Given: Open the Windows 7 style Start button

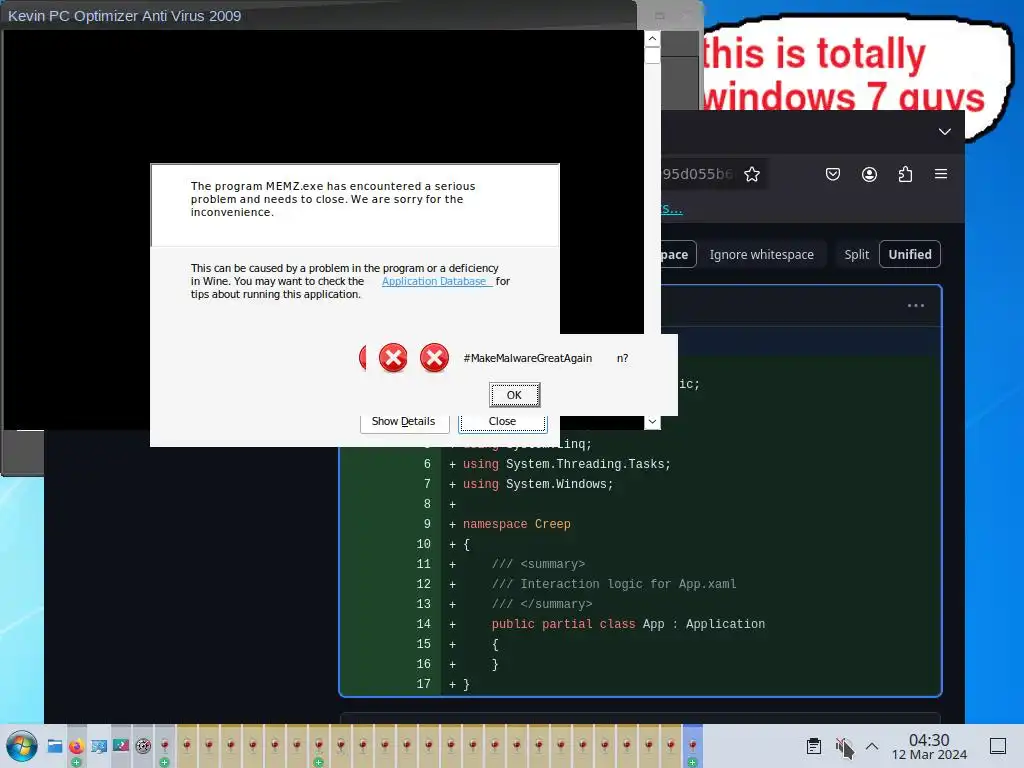Looking at the screenshot, I should point(22,746).
